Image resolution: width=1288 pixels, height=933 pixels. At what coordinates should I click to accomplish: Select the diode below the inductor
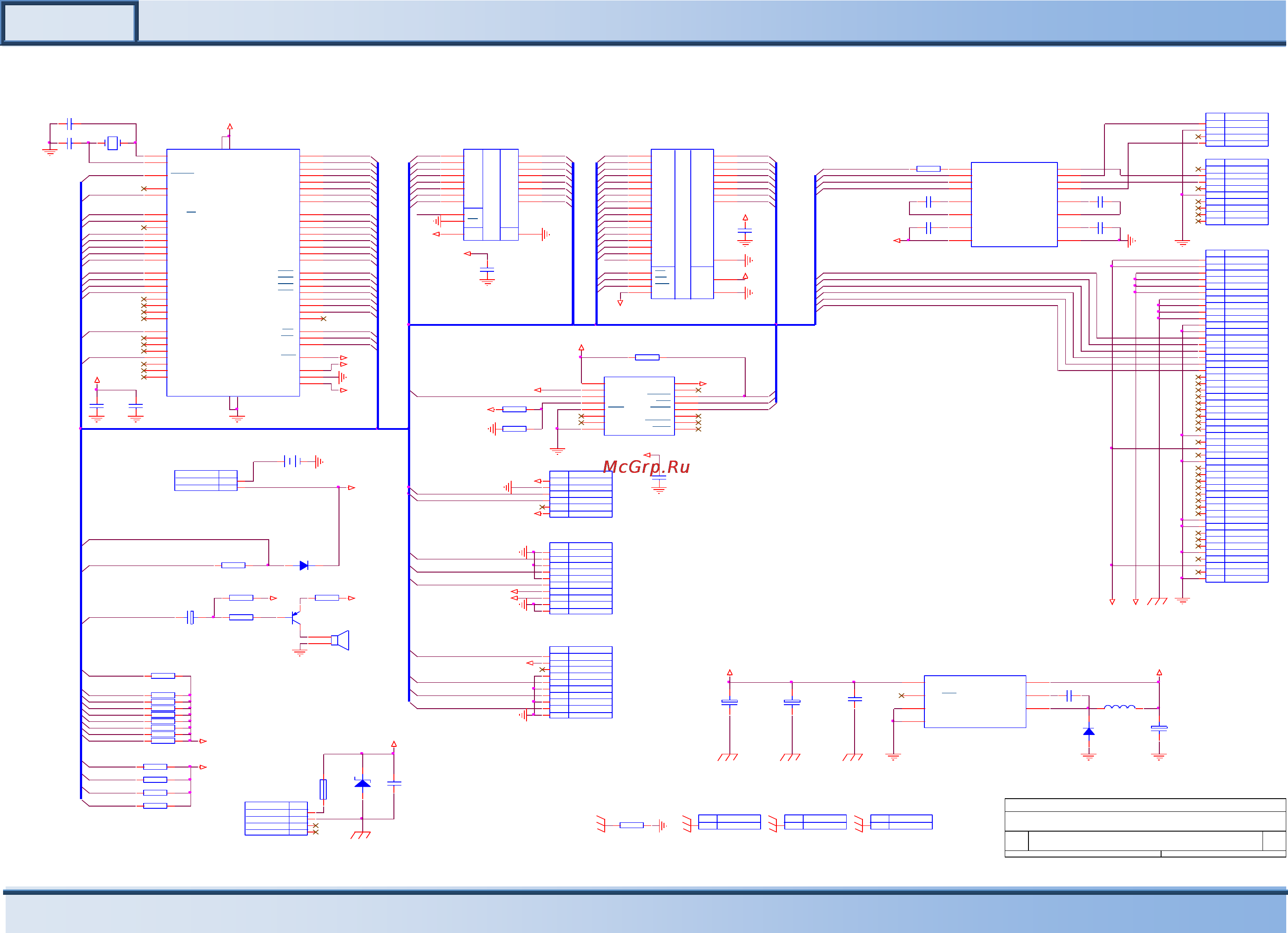1089,731
